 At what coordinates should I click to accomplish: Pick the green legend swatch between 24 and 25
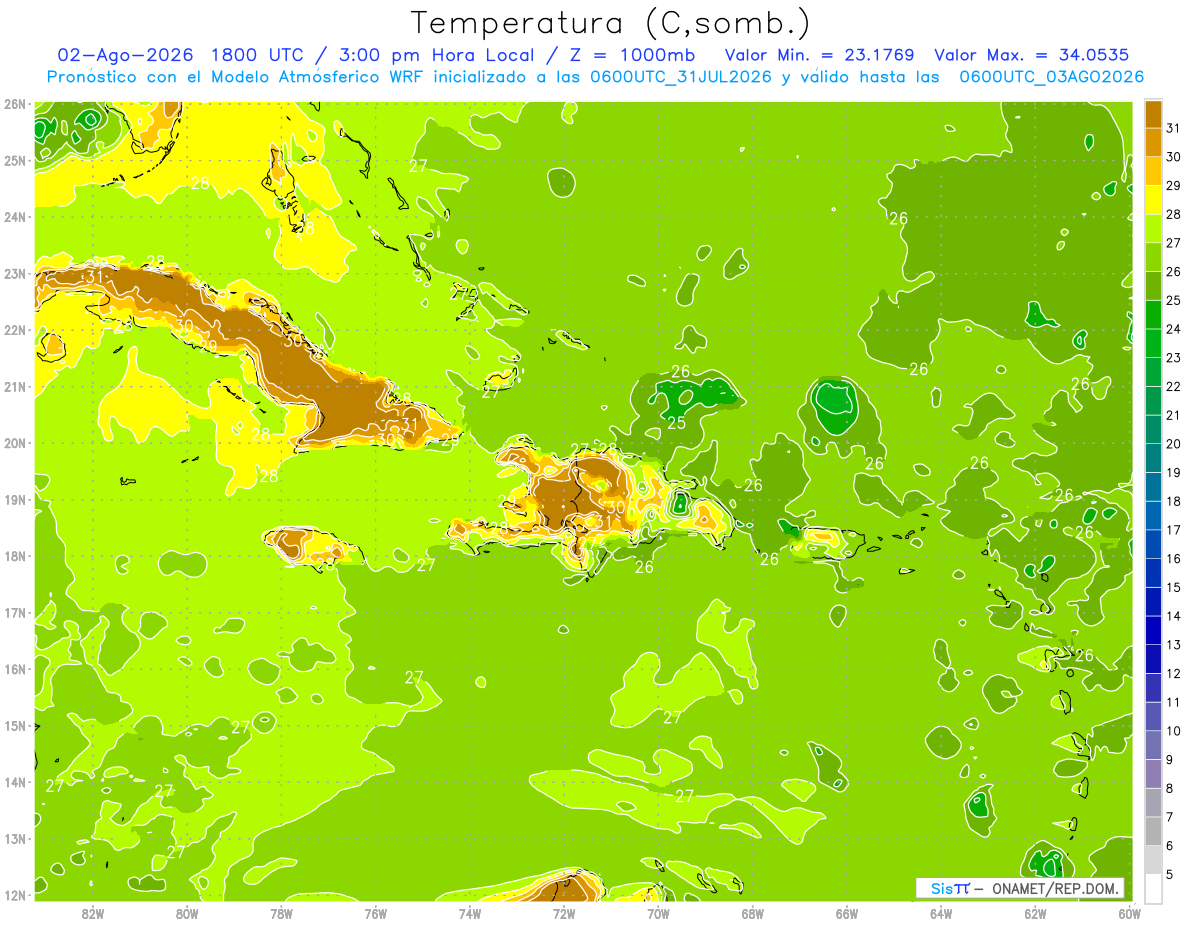pyautogui.click(x=1153, y=314)
